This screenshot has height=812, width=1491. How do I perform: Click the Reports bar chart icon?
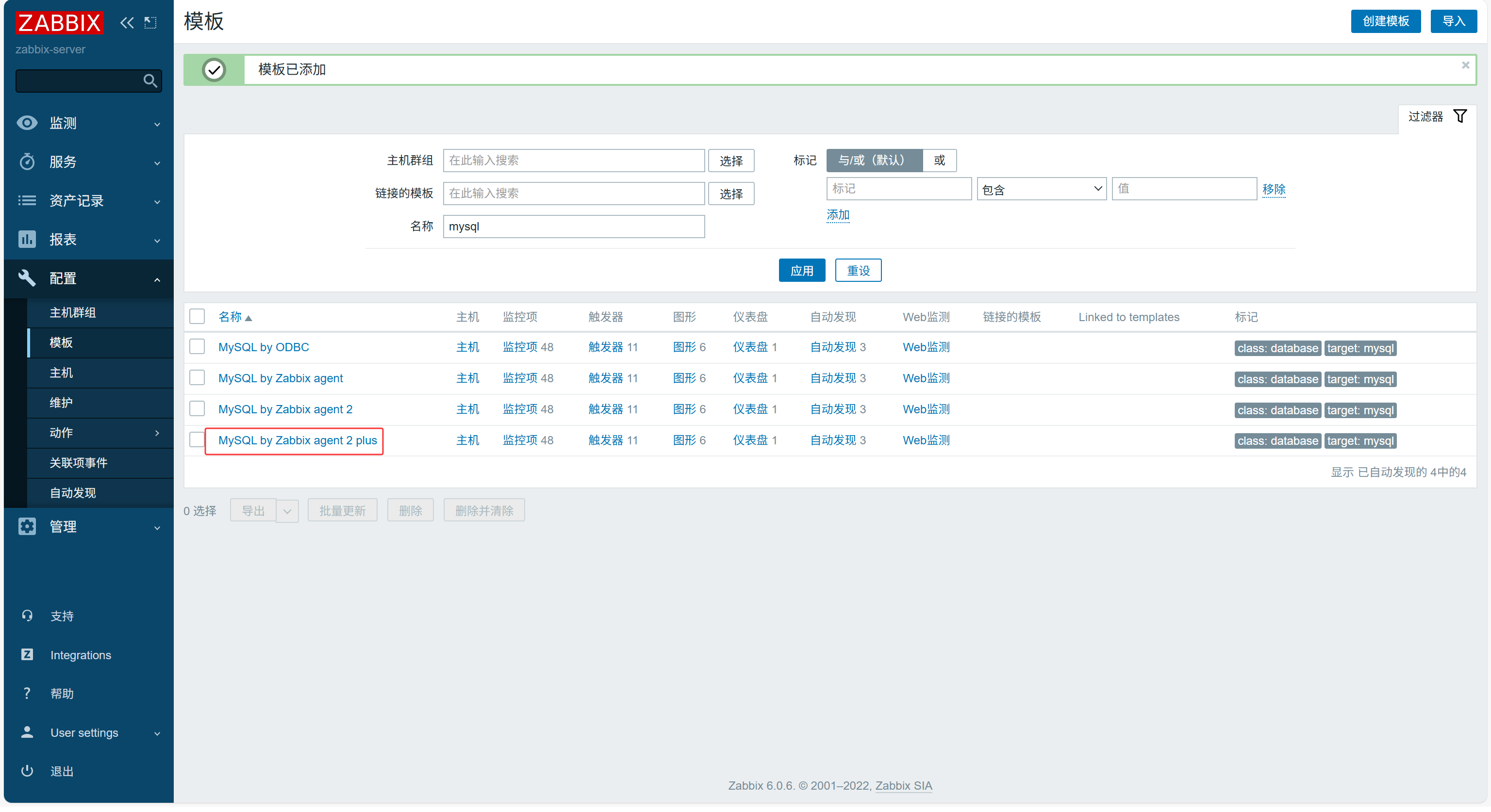tap(27, 240)
